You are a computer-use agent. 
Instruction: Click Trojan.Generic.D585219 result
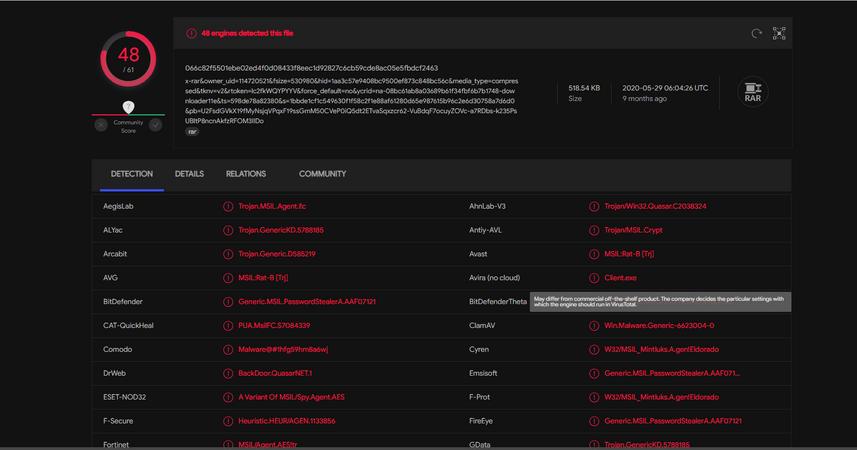(x=277, y=254)
